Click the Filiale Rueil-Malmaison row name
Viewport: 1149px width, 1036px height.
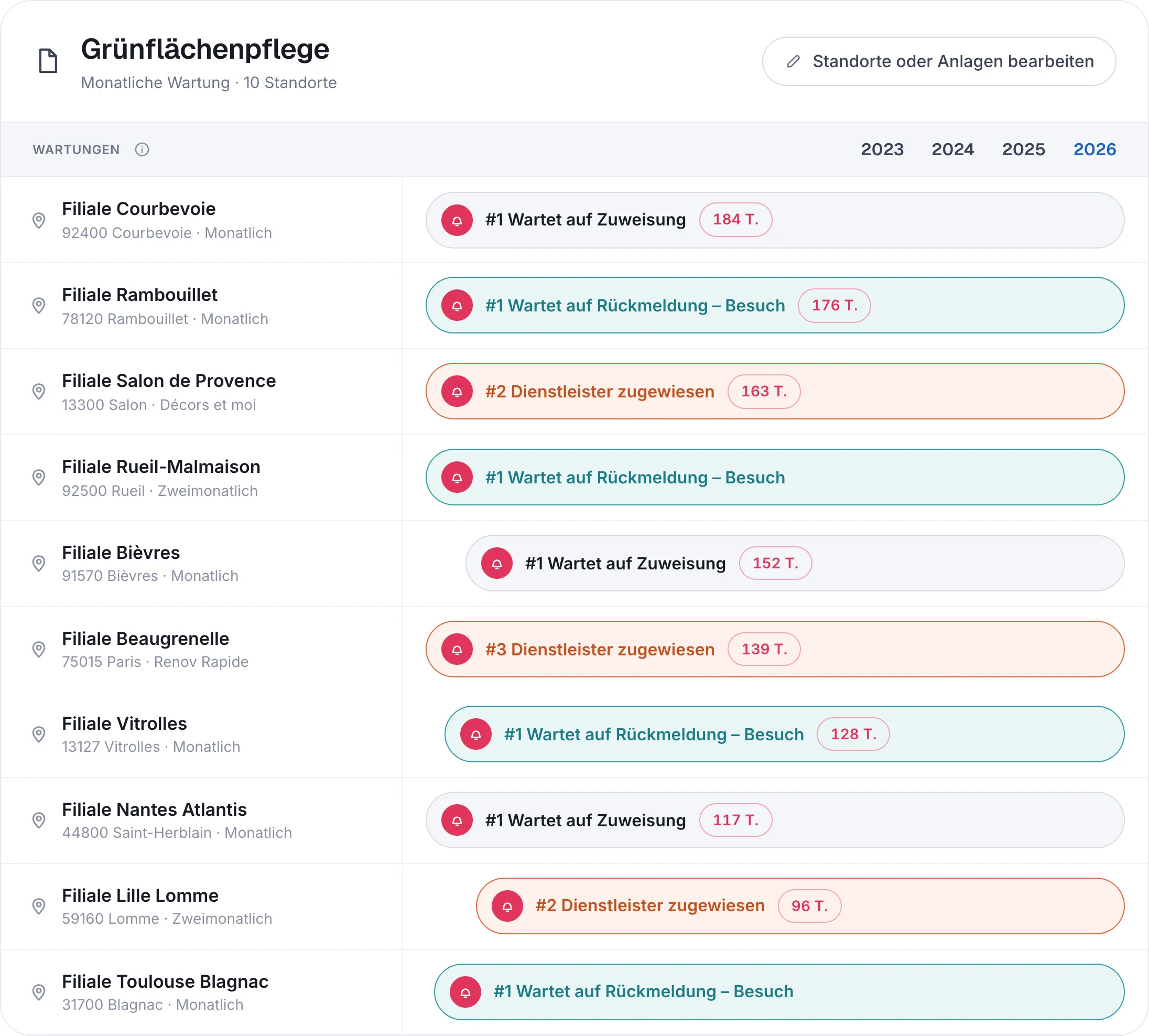point(161,467)
